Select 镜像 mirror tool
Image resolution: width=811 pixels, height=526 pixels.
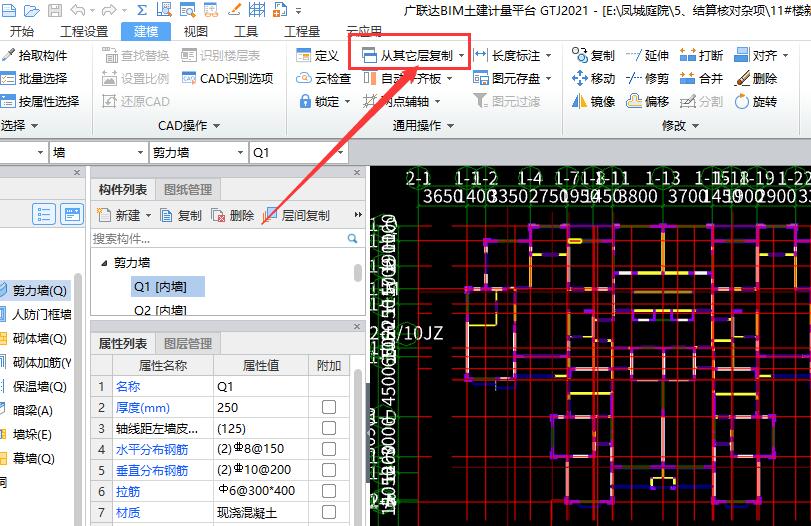pos(593,101)
